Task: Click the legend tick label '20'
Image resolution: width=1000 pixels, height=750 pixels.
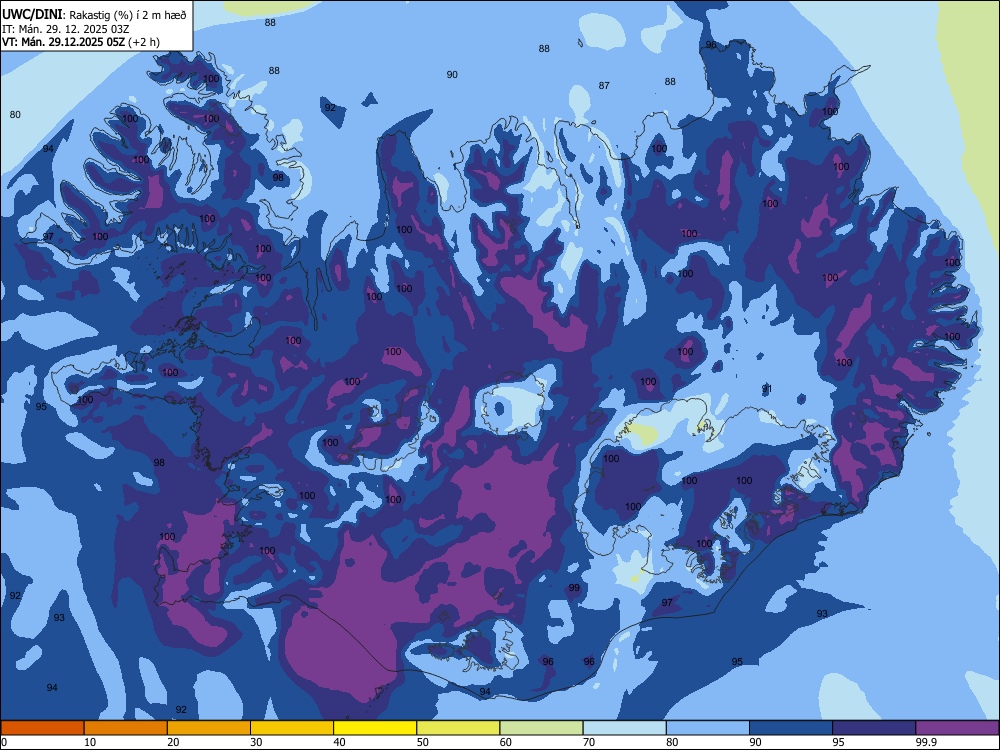Action: [x=173, y=742]
